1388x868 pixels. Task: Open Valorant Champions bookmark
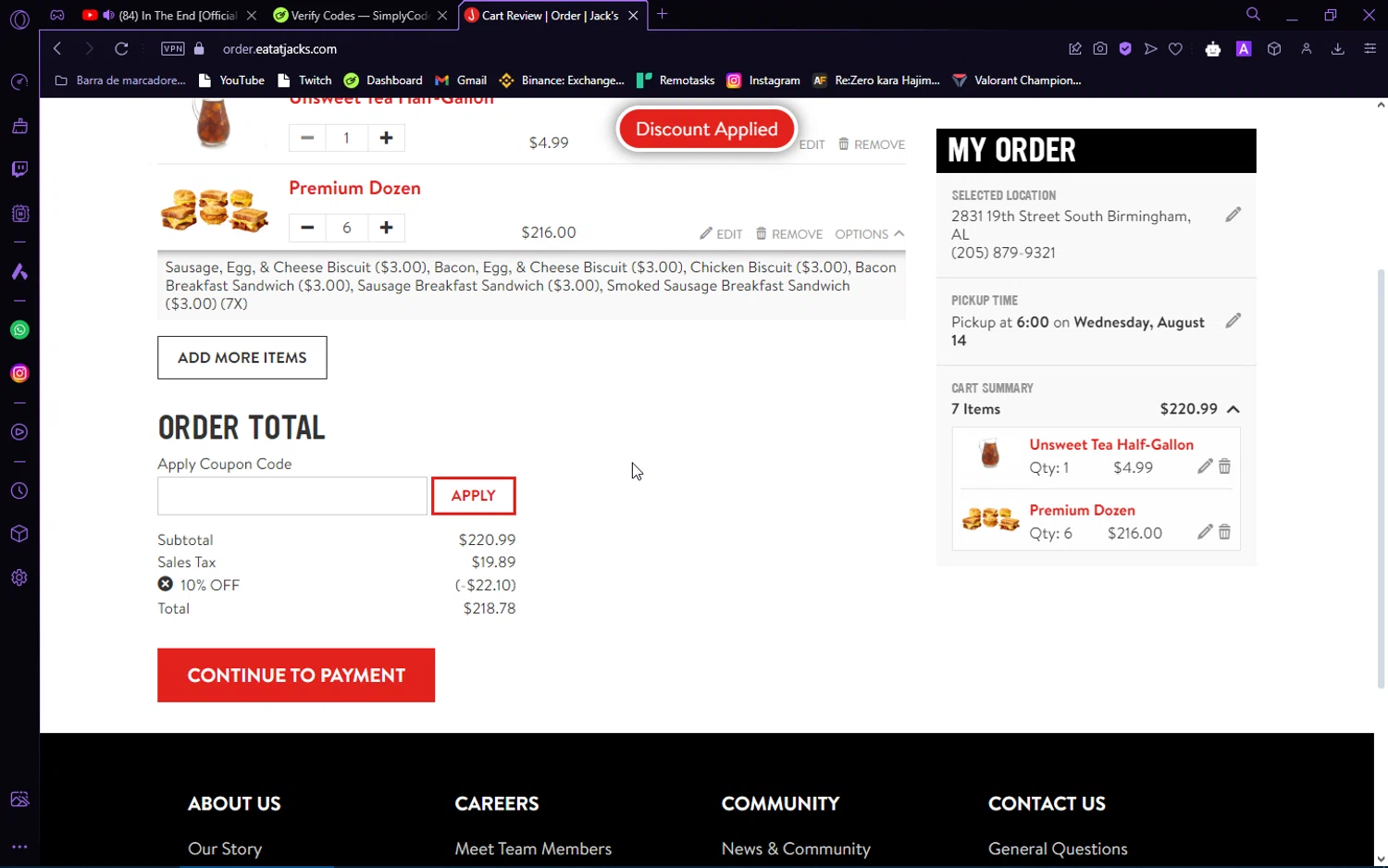point(1017,81)
